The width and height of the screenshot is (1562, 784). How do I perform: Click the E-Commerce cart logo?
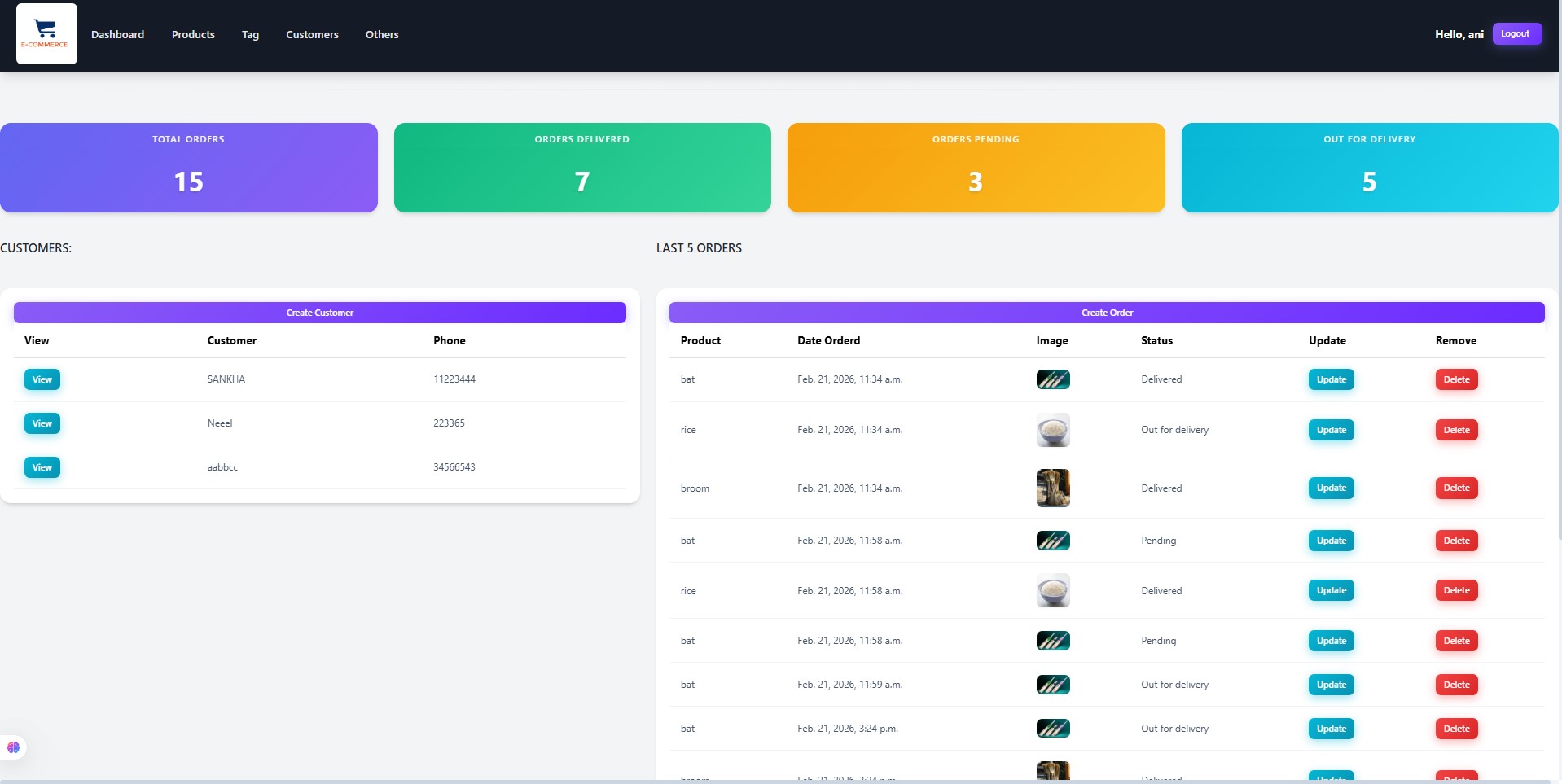pyautogui.click(x=46, y=33)
